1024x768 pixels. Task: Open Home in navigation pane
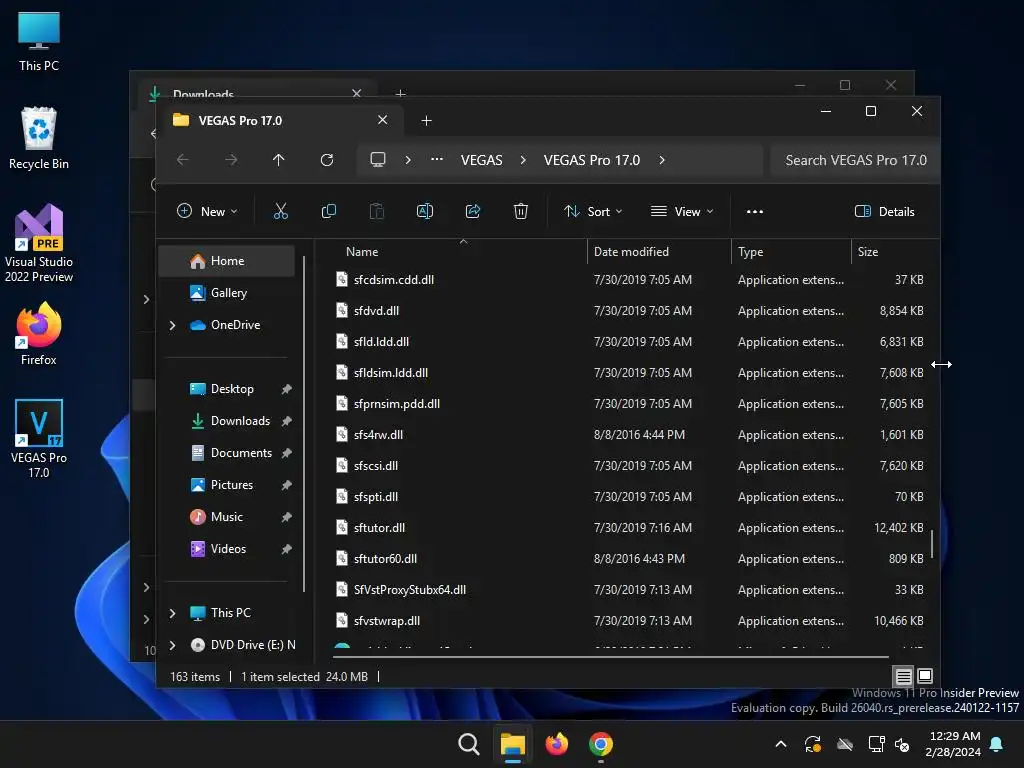coord(227,261)
